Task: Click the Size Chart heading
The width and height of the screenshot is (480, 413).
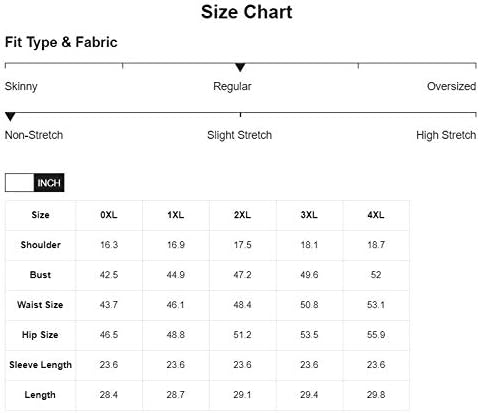Action: pos(247,12)
